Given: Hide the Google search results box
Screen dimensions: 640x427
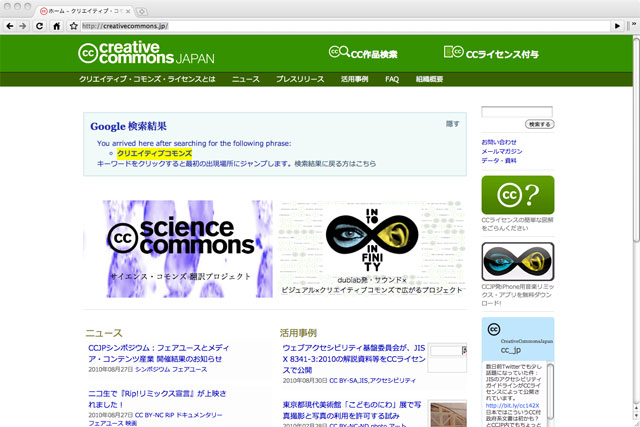Looking at the screenshot, I should 453,124.
